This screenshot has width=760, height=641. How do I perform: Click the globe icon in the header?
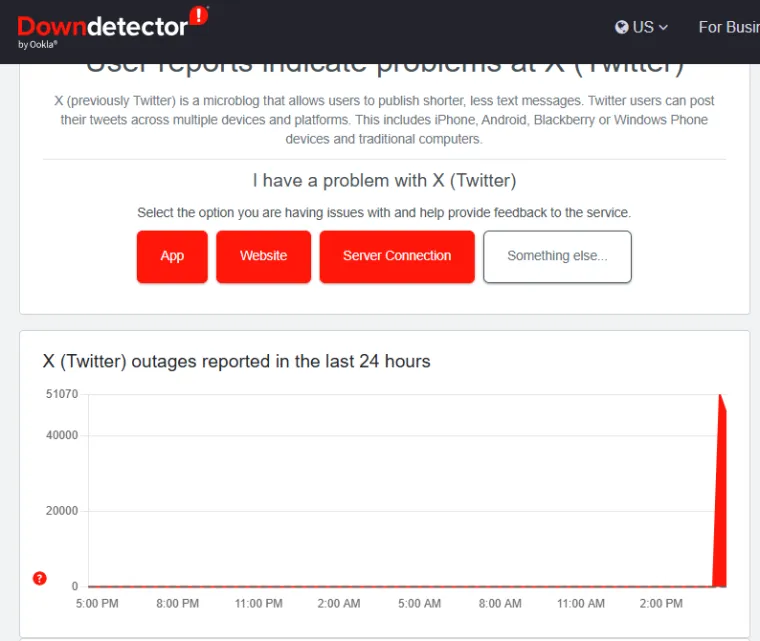[x=621, y=27]
